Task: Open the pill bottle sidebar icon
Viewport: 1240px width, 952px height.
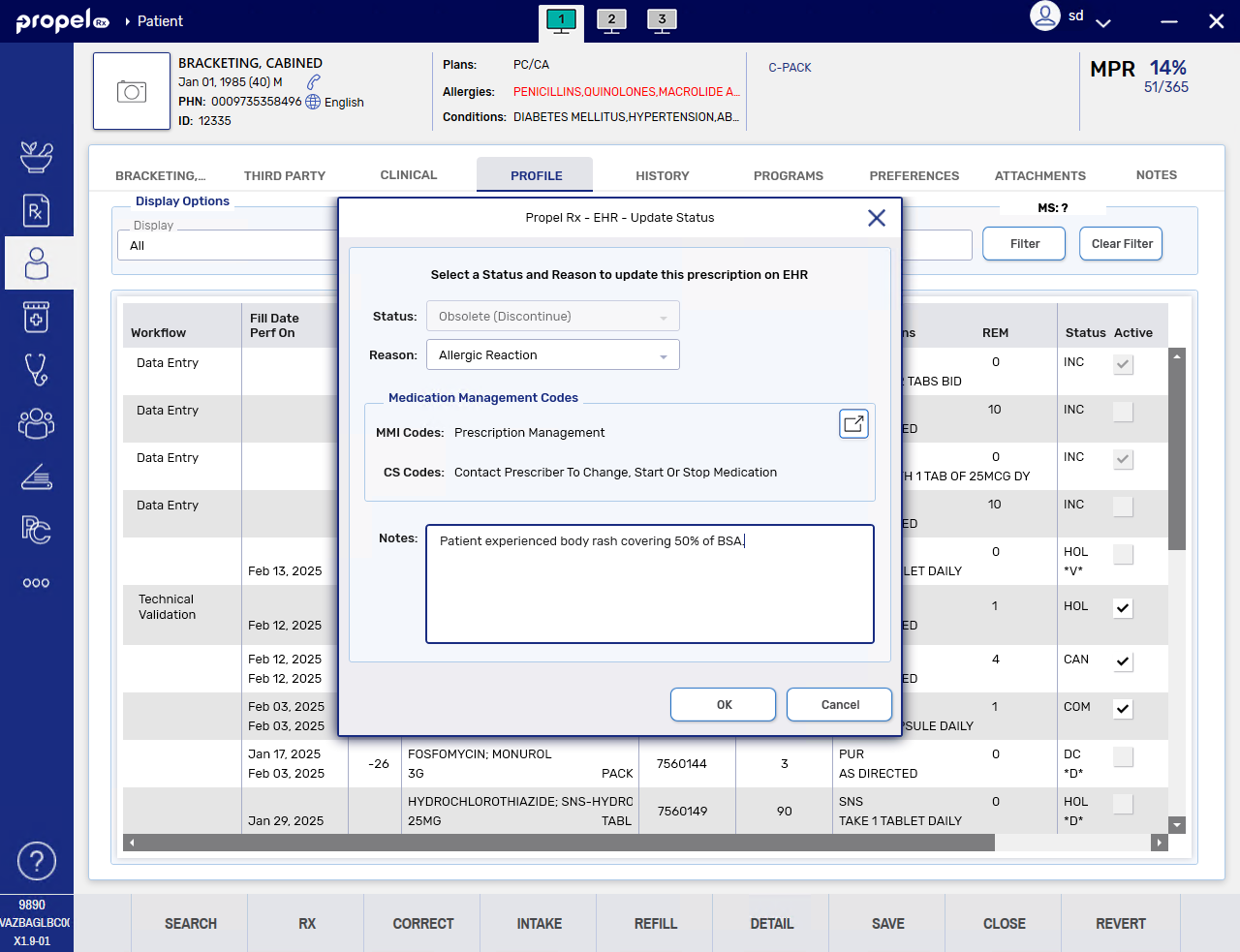Action: (x=36, y=317)
